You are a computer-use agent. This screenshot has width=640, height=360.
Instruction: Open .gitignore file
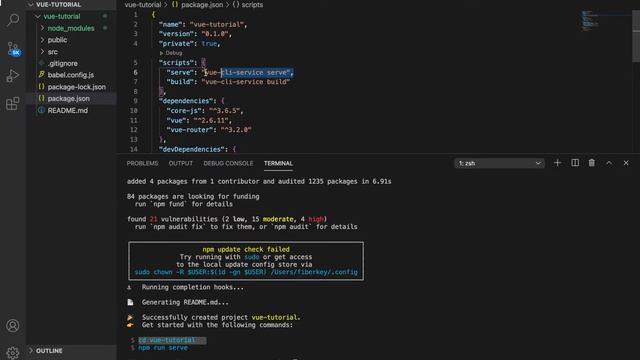tap(62, 63)
